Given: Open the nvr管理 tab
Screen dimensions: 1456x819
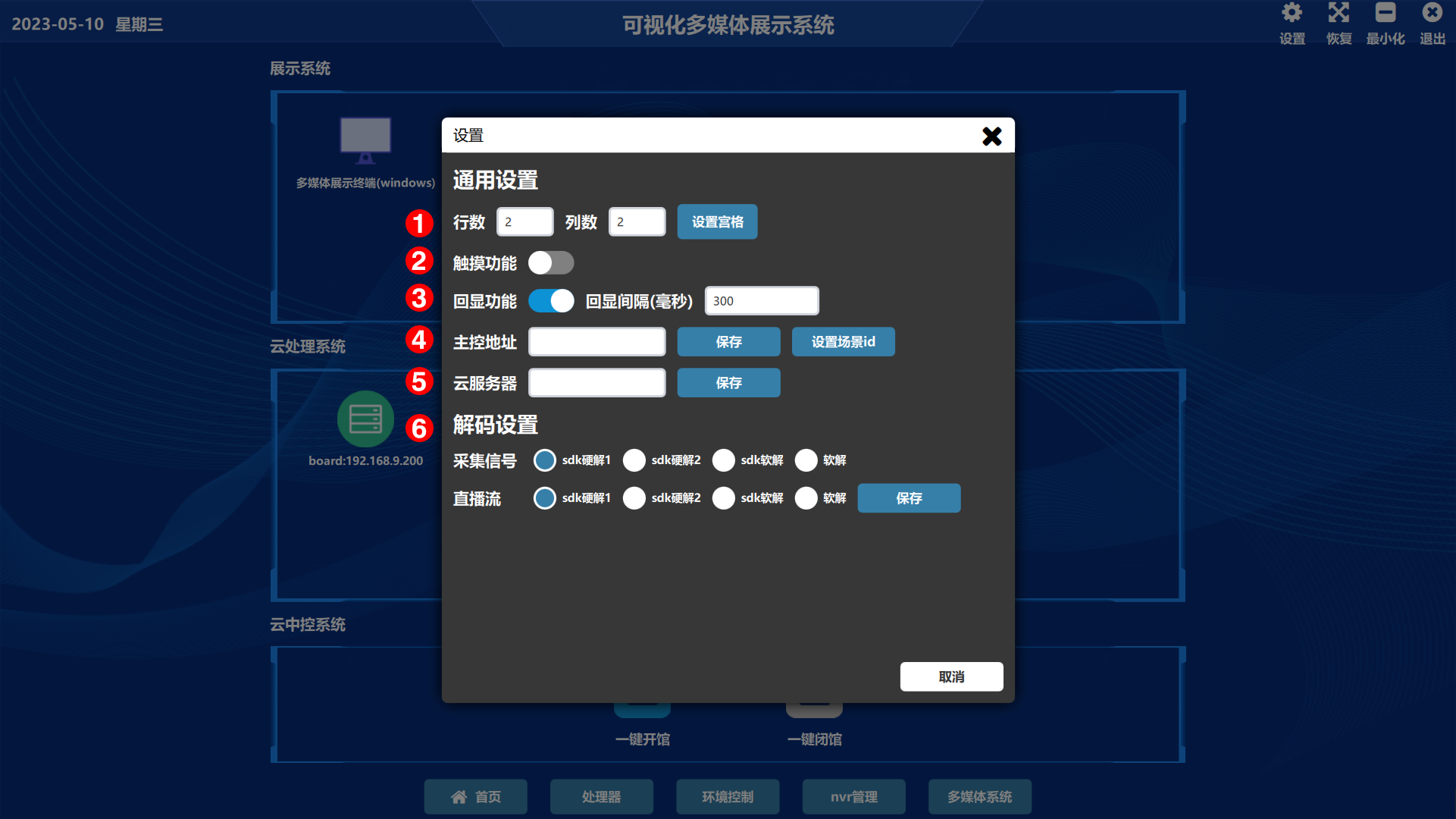Looking at the screenshot, I should point(853,797).
